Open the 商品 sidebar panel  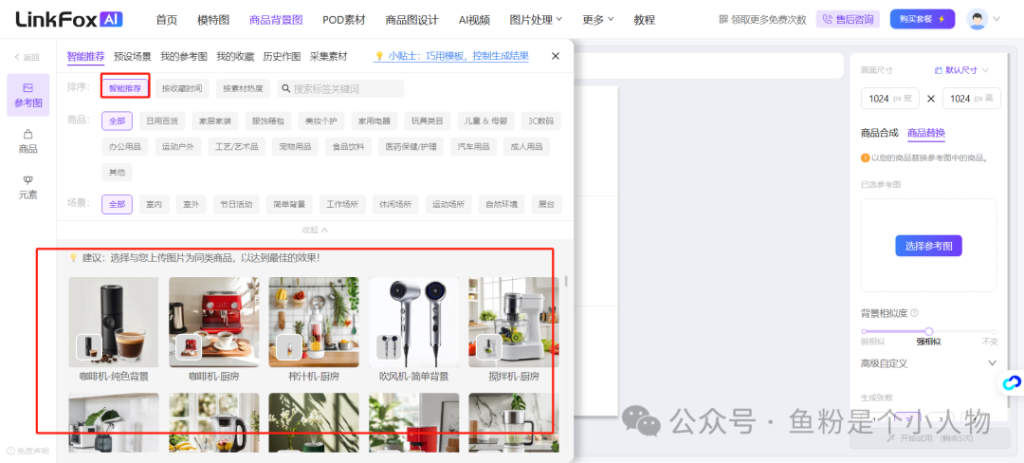(x=28, y=141)
